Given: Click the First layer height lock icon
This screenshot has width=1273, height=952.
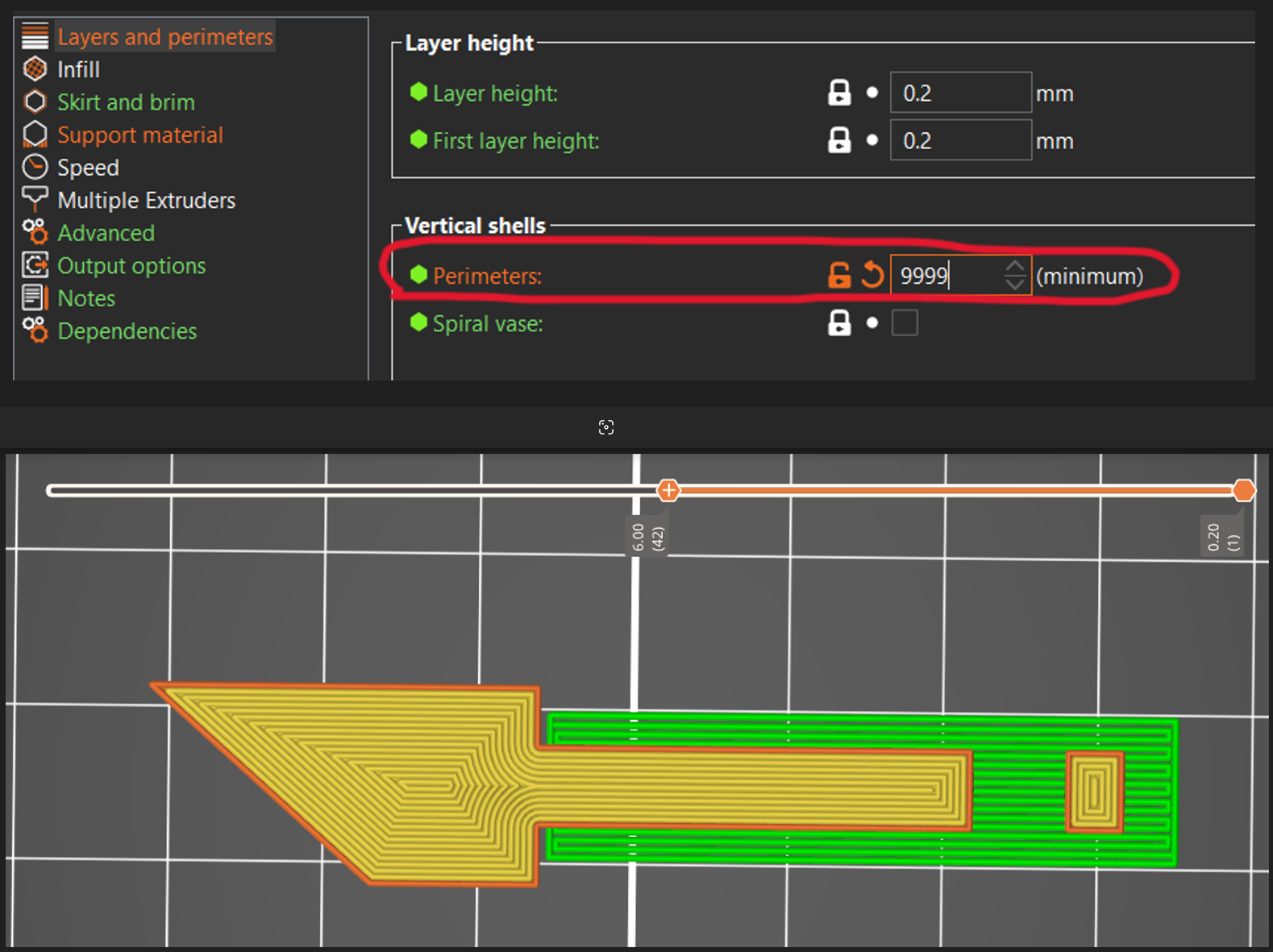Looking at the screenshot, I should click(839, 140).
